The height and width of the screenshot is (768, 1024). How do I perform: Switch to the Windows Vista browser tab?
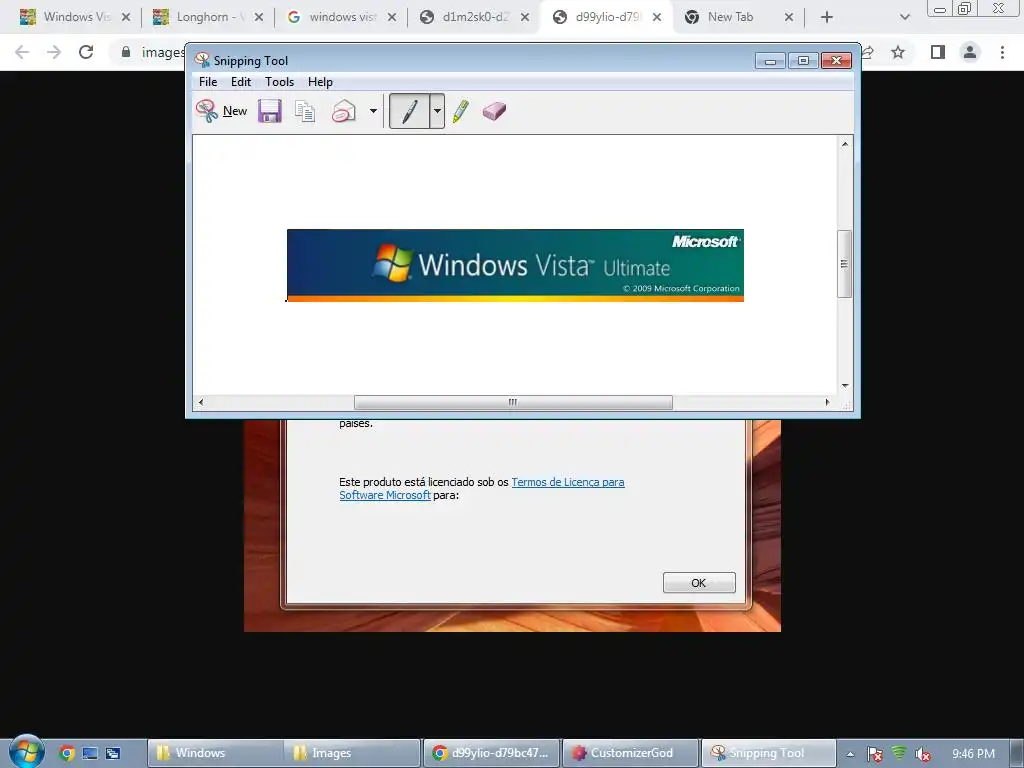(x=73, y=17)
